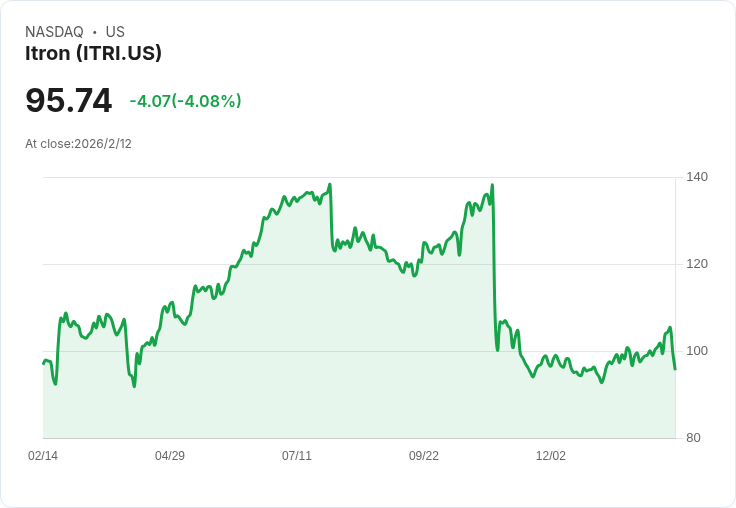Click the -4.07(-4.08%) price change
736x508 pixels.
click(x=185, y=101)
